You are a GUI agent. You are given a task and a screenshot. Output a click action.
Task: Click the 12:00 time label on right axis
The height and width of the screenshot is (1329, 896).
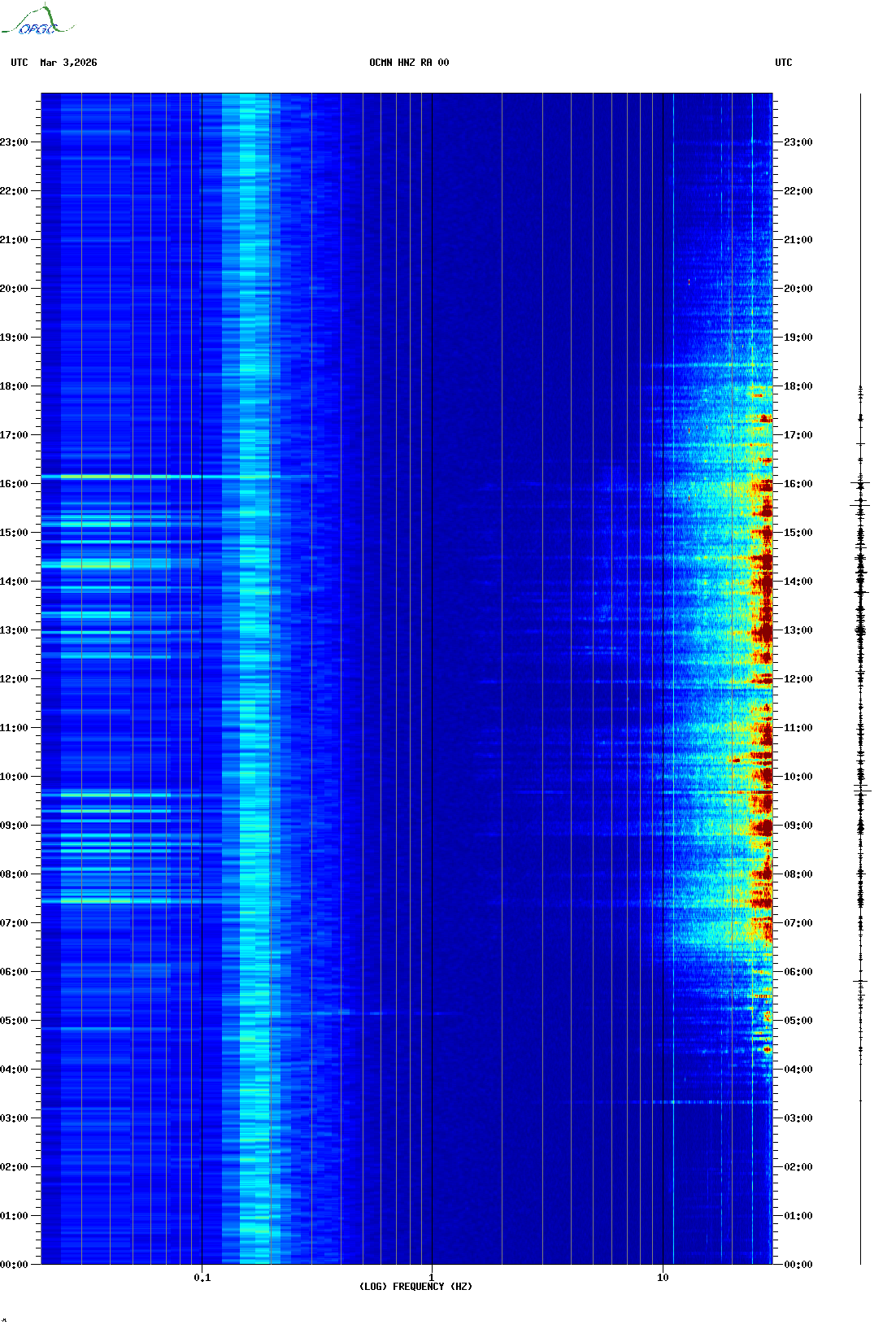(x=798, y=679)
